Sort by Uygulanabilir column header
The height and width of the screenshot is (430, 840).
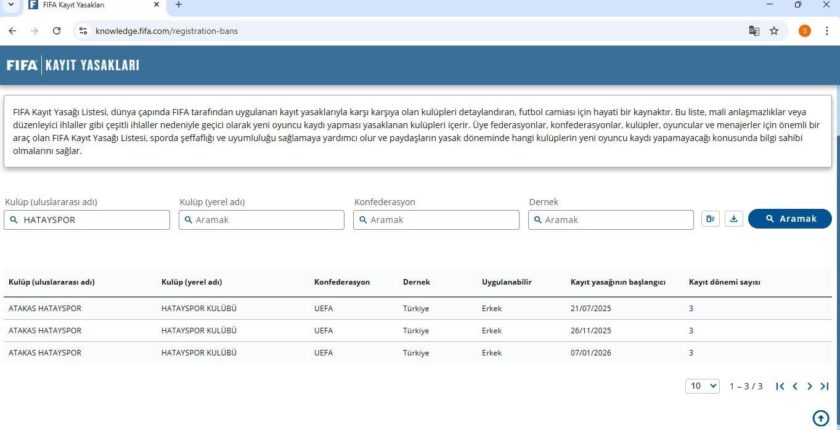[507, 282]
